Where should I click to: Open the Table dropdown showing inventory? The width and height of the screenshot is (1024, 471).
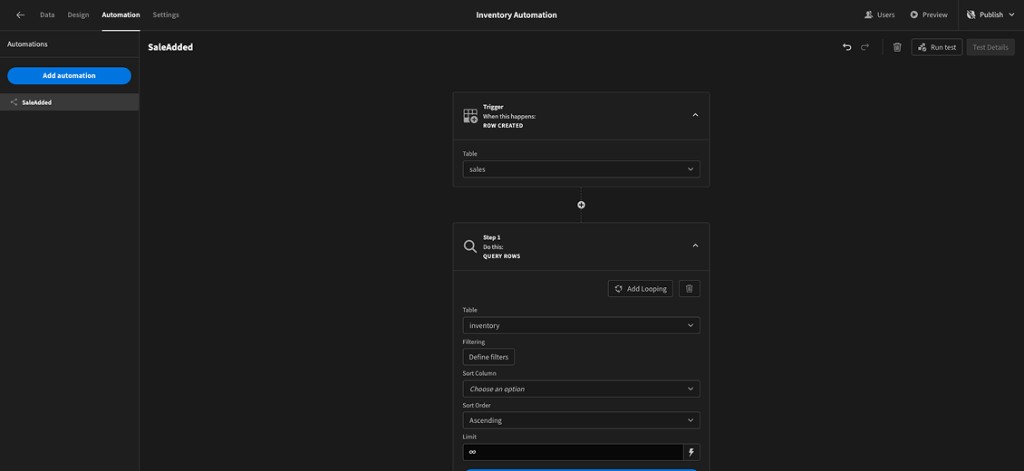[x=581, y=325]
